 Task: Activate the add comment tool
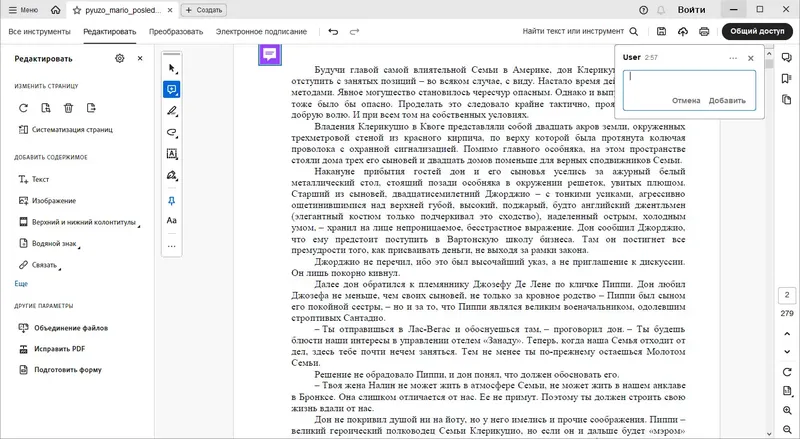172,90
